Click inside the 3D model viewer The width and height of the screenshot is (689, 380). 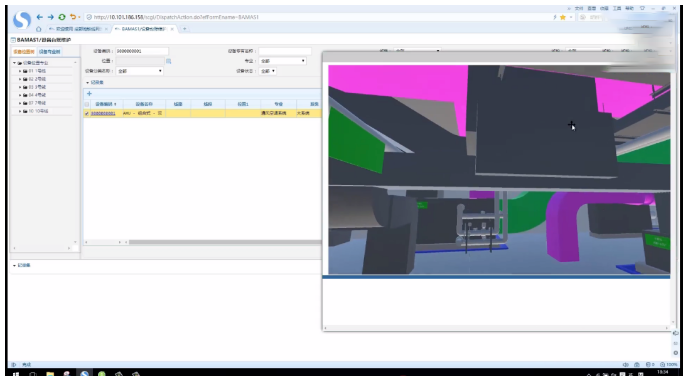499,170
